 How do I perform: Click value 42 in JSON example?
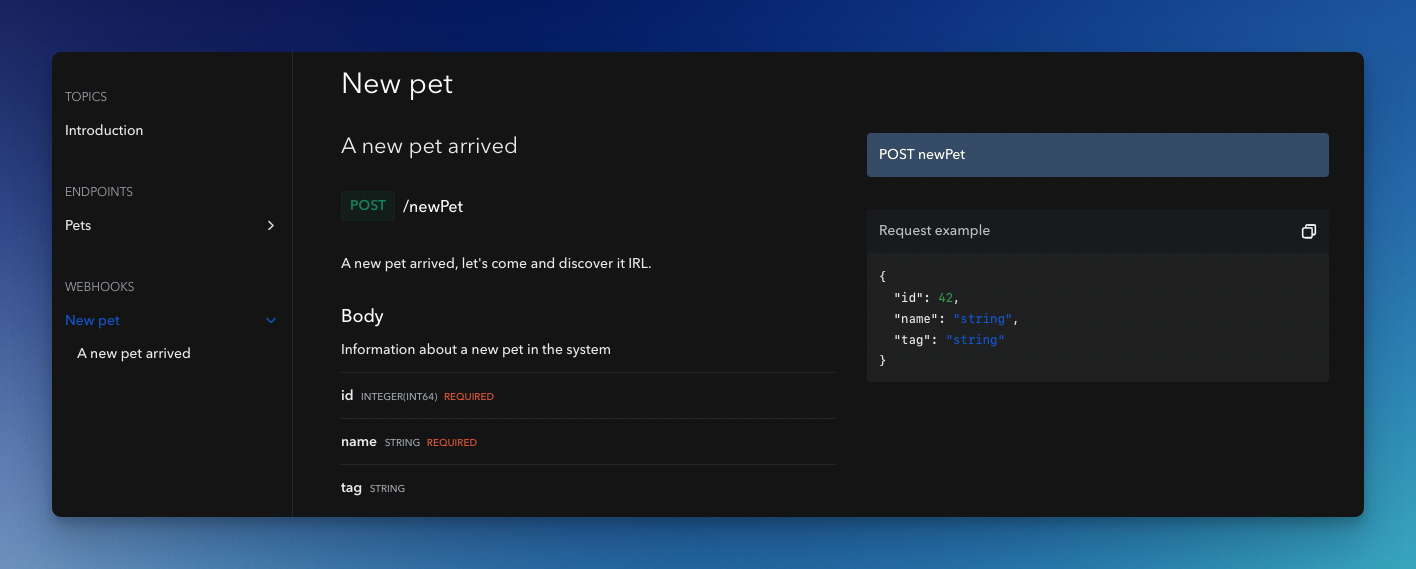click(946, 298)
